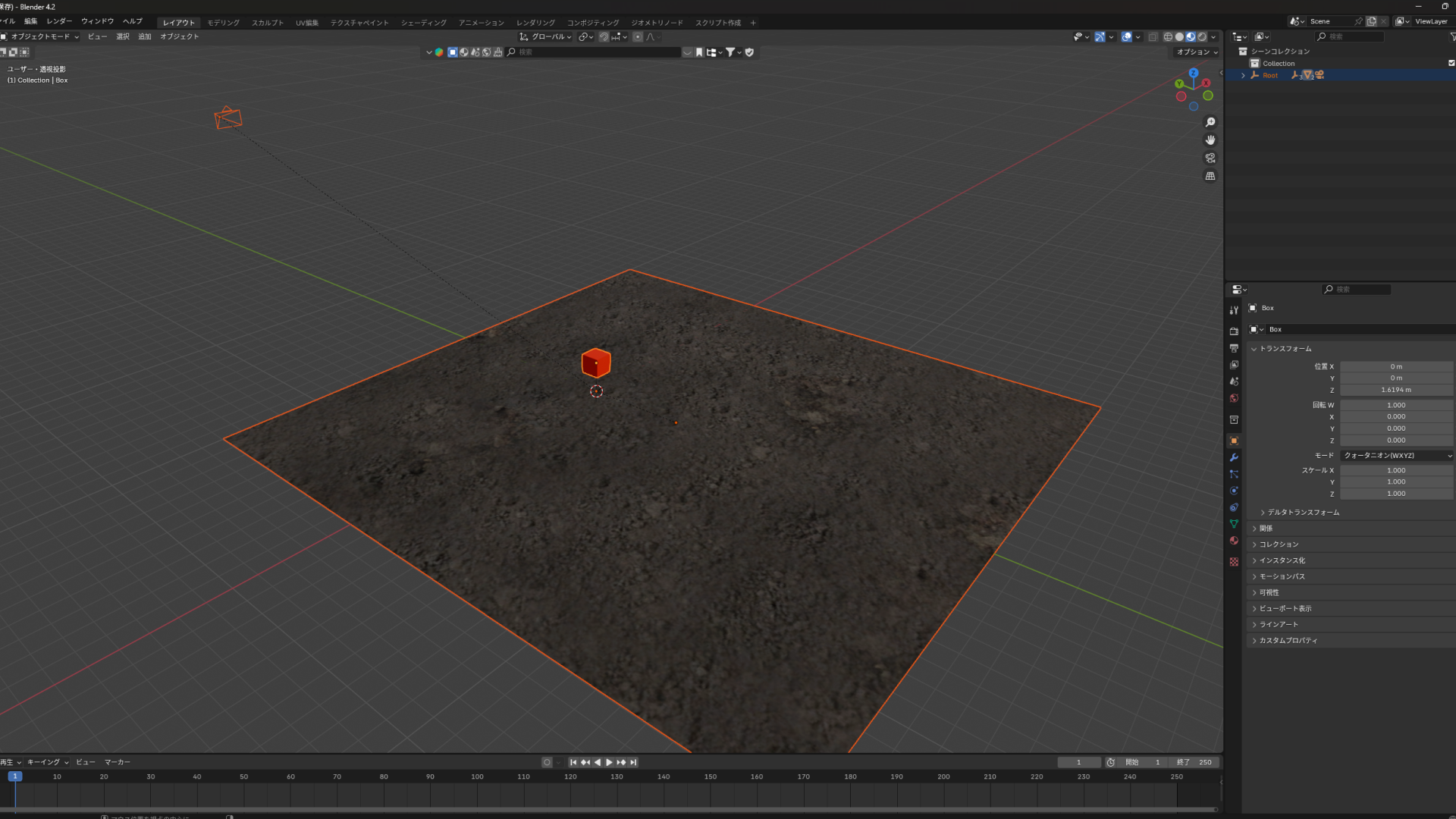Open the 追加 menu in viewport header
This screenshot has width=1456, height=819.
point(144,36)
